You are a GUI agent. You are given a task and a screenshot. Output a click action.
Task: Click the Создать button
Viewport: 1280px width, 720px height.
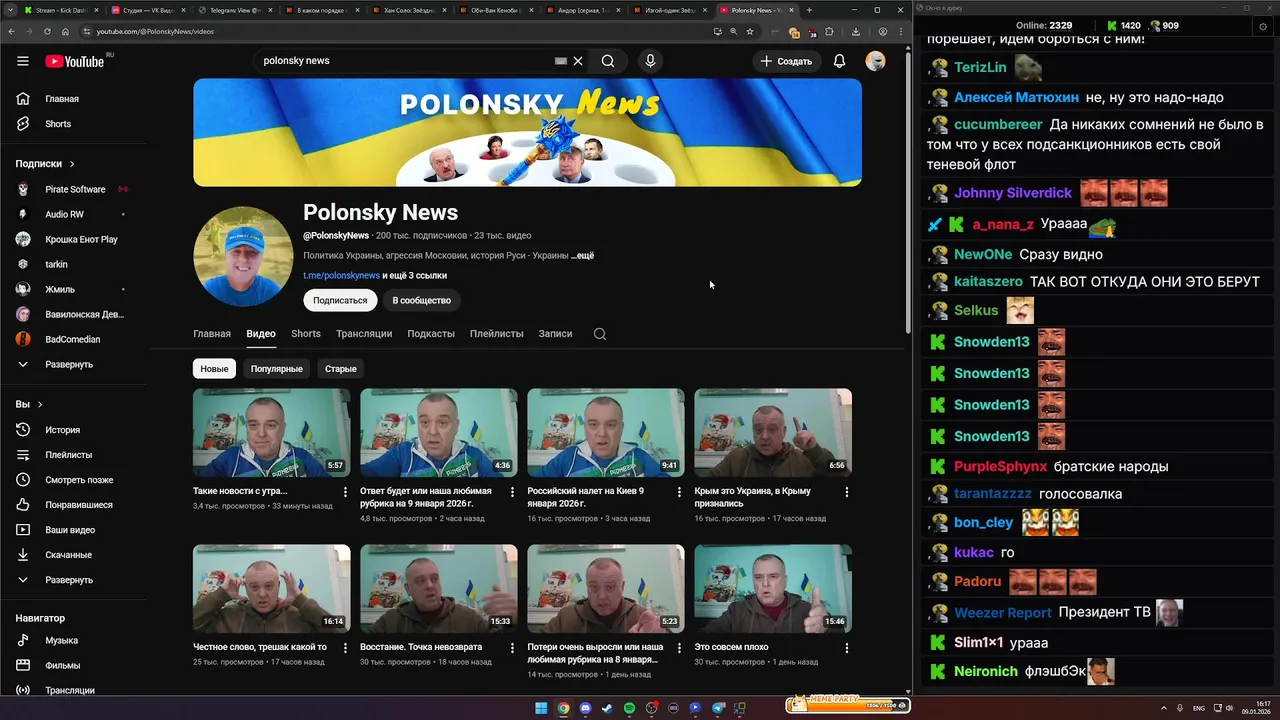click(x=786, y=61)
